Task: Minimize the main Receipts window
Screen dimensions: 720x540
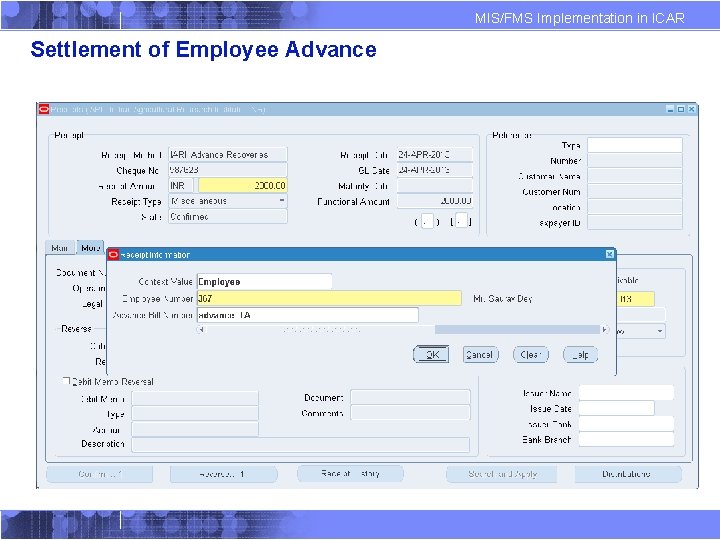Action: click(x=670, y=109)
